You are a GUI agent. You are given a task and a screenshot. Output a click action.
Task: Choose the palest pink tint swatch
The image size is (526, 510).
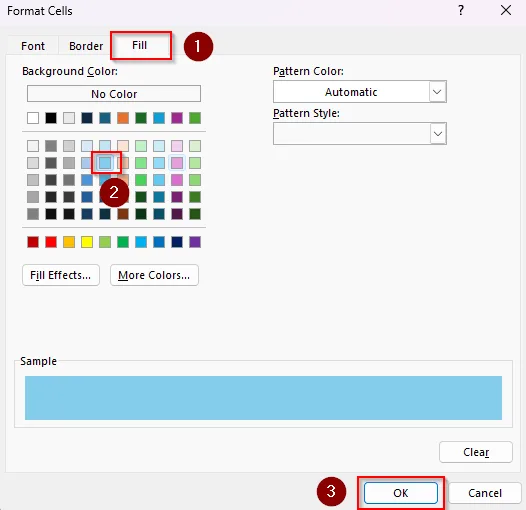point(177,146)
